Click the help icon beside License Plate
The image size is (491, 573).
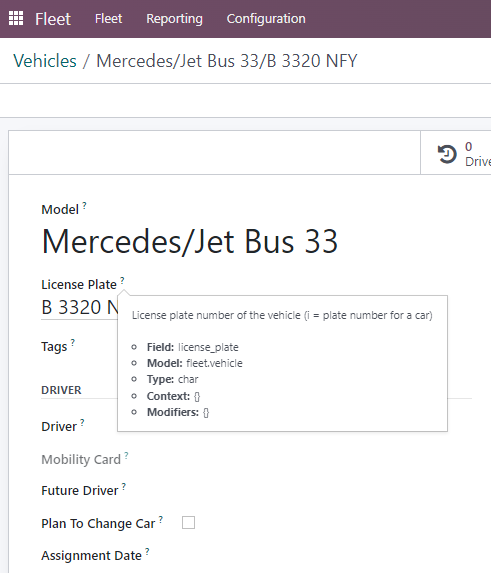(x=122, y=281)
